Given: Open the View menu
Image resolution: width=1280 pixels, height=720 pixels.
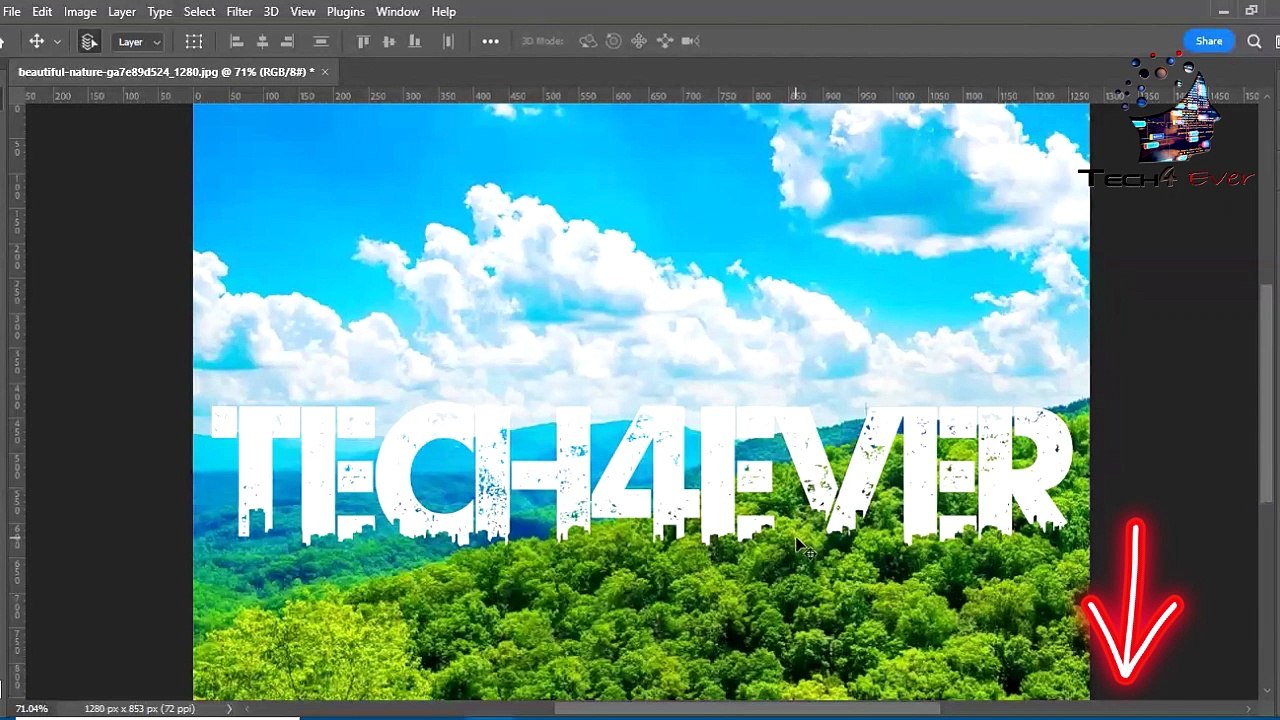Looking at the screenshot, I should click(x=303, y=11).
